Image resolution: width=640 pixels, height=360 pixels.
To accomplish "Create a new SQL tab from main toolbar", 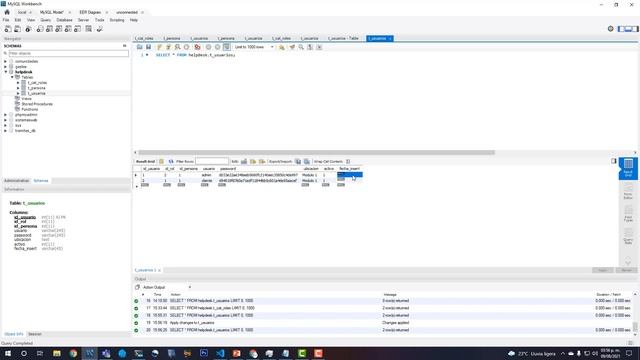I will pos(8,29).
